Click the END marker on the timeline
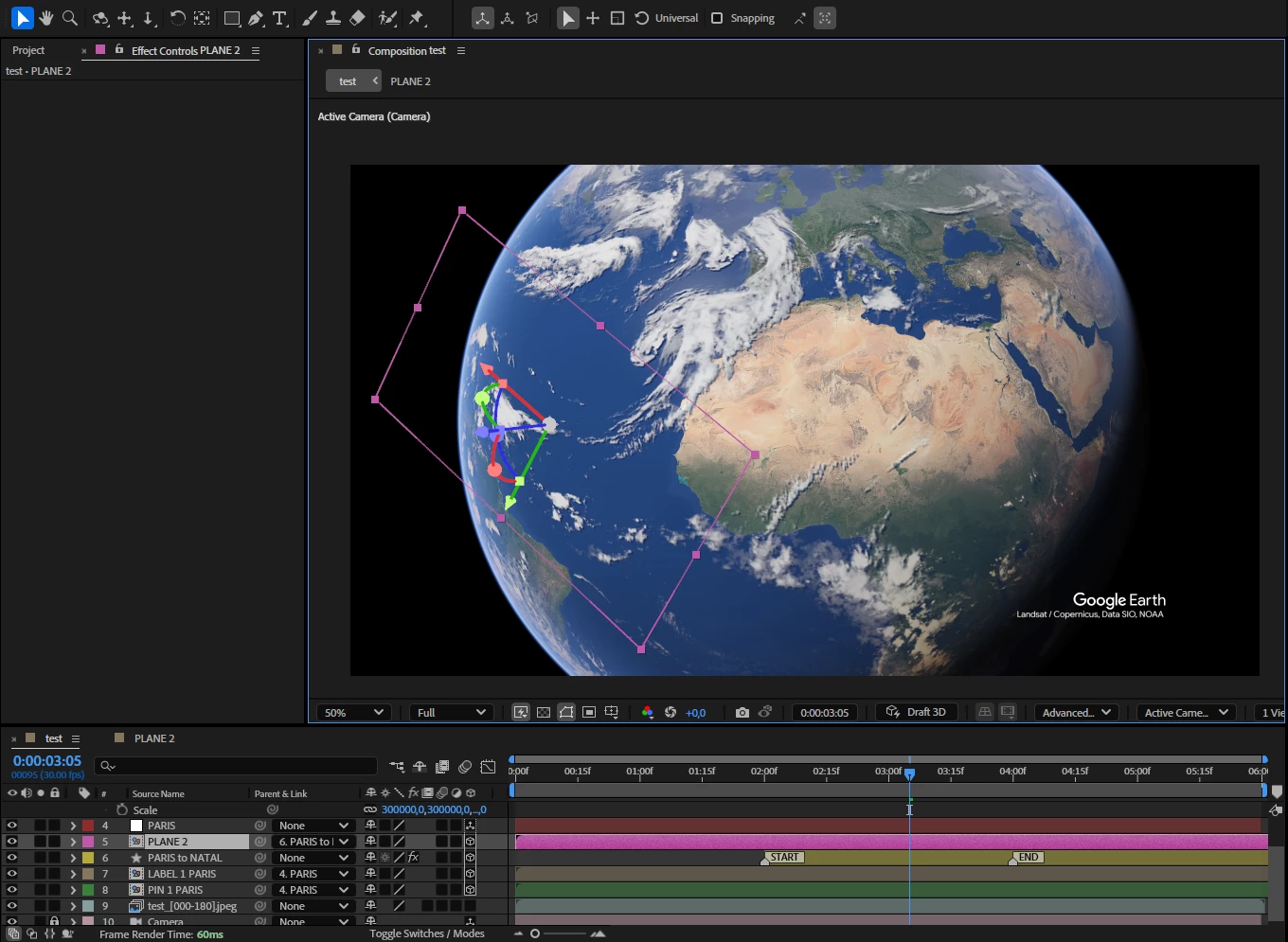 point(1028,858)
